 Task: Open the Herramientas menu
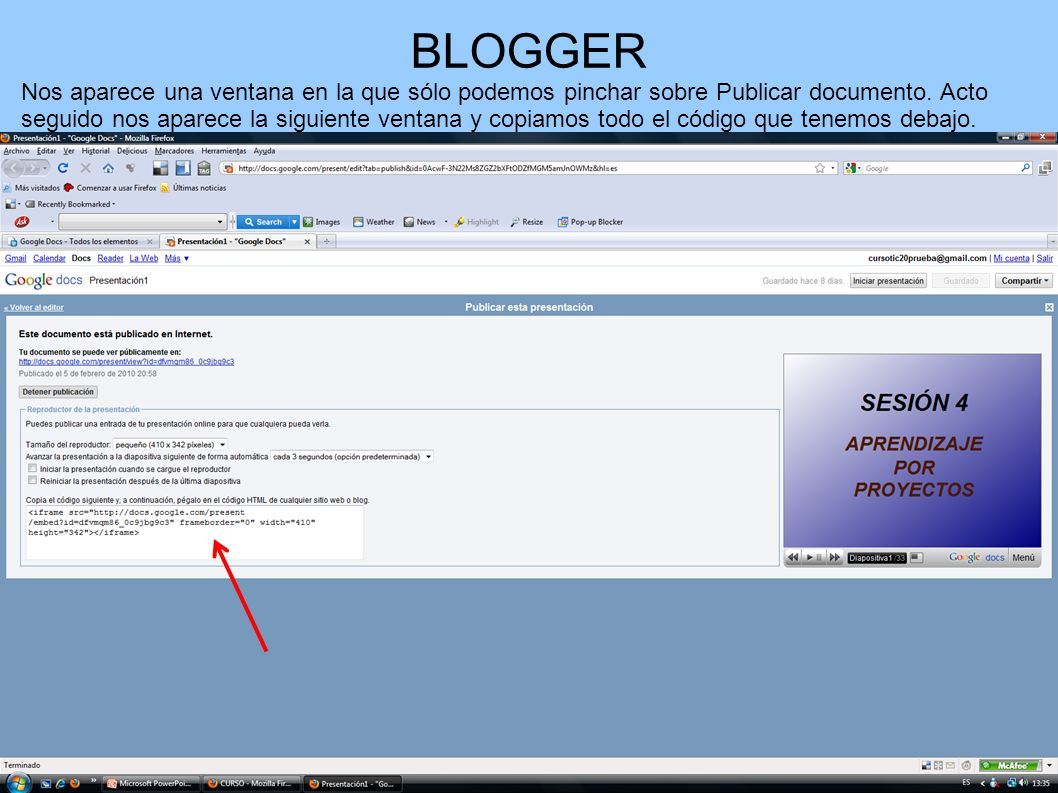click(x=224, y=151)
